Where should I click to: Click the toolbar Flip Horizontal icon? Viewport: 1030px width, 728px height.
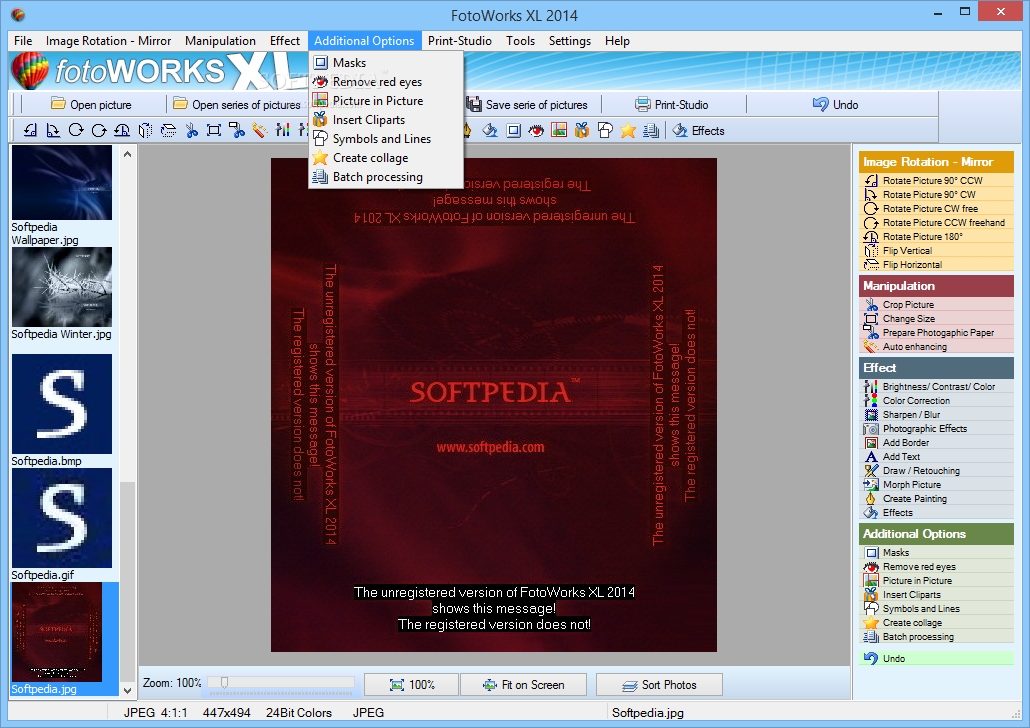168,131
